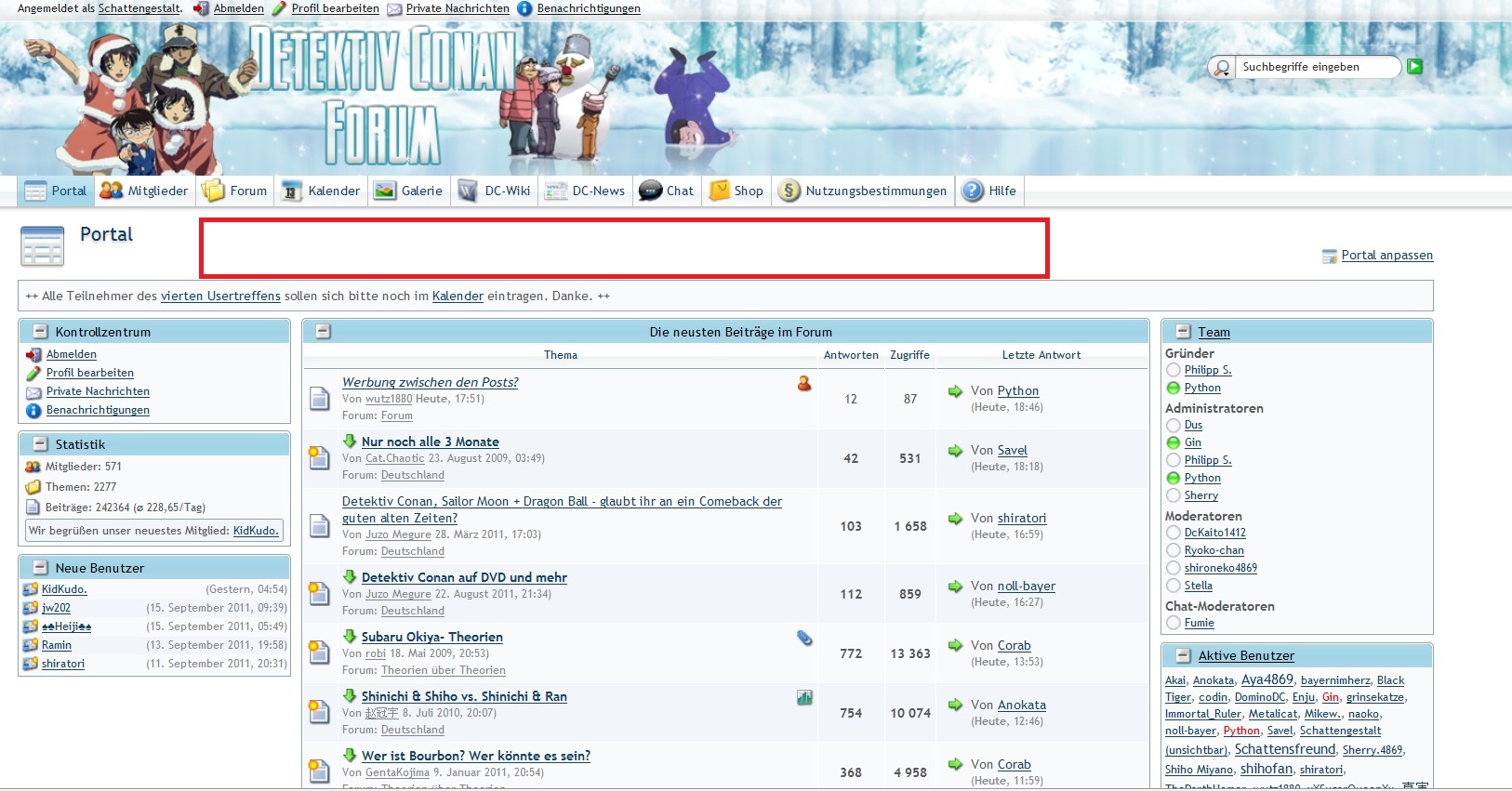Click green down-arrow before Subaru Okiya-Theorien

(x=350, y=636)
